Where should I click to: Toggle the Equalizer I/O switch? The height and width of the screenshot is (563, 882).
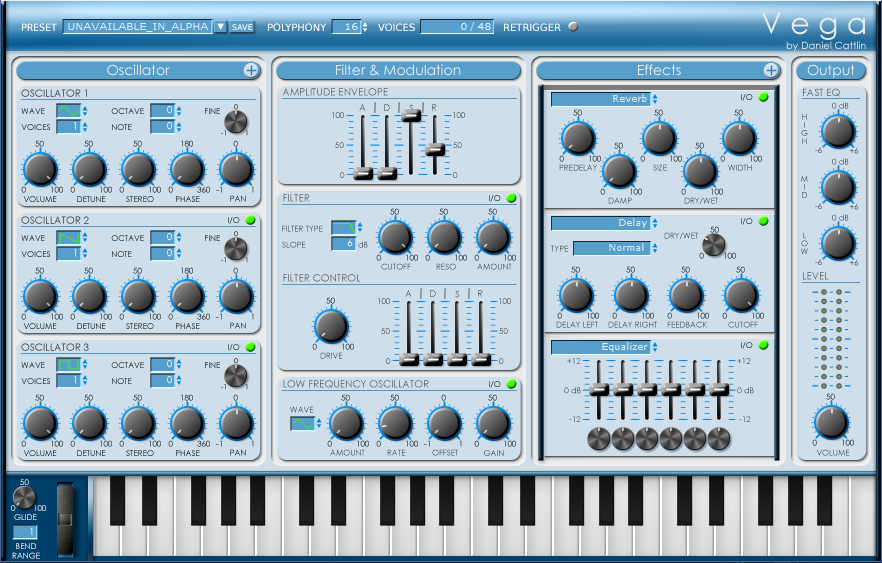point(763,345)
